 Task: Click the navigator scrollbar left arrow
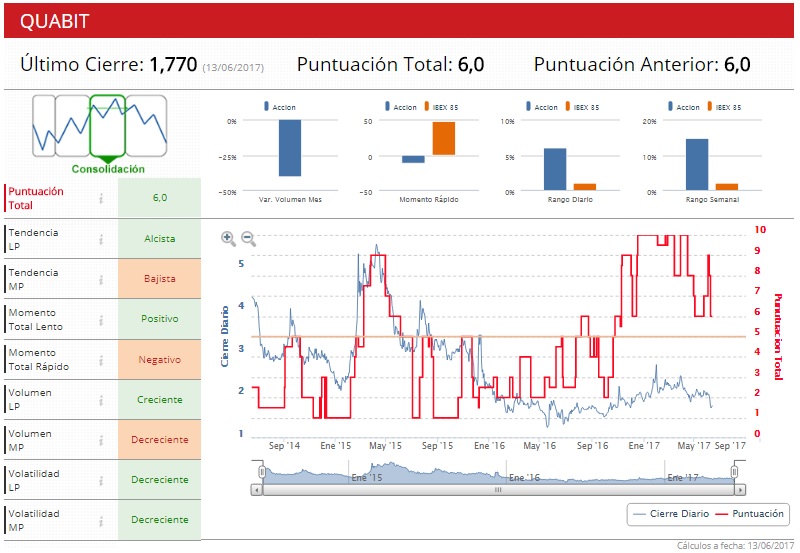tap(256, 490)
